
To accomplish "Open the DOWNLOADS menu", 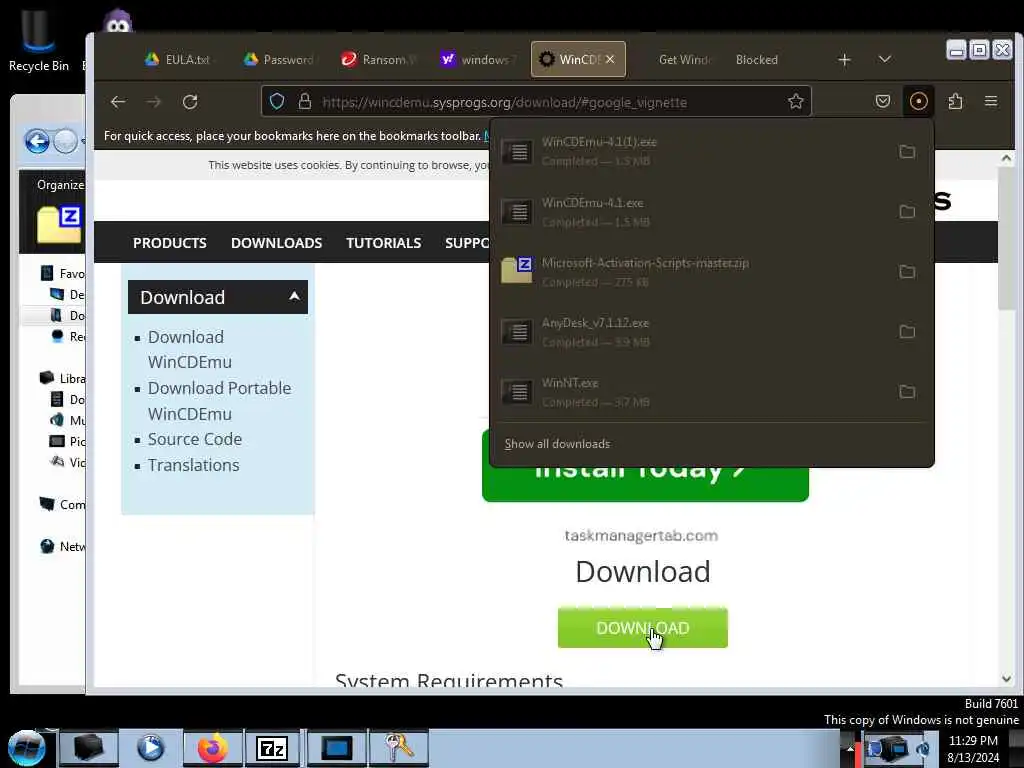I will click(x=276, y=243).
